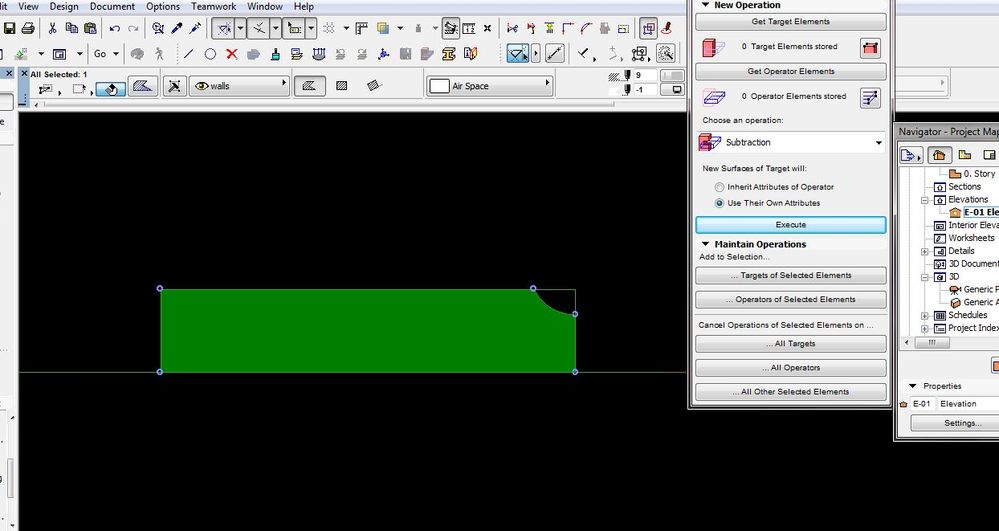Click the Save floppy disk icon
Screen dimensions: 999x531
(10, 28)
